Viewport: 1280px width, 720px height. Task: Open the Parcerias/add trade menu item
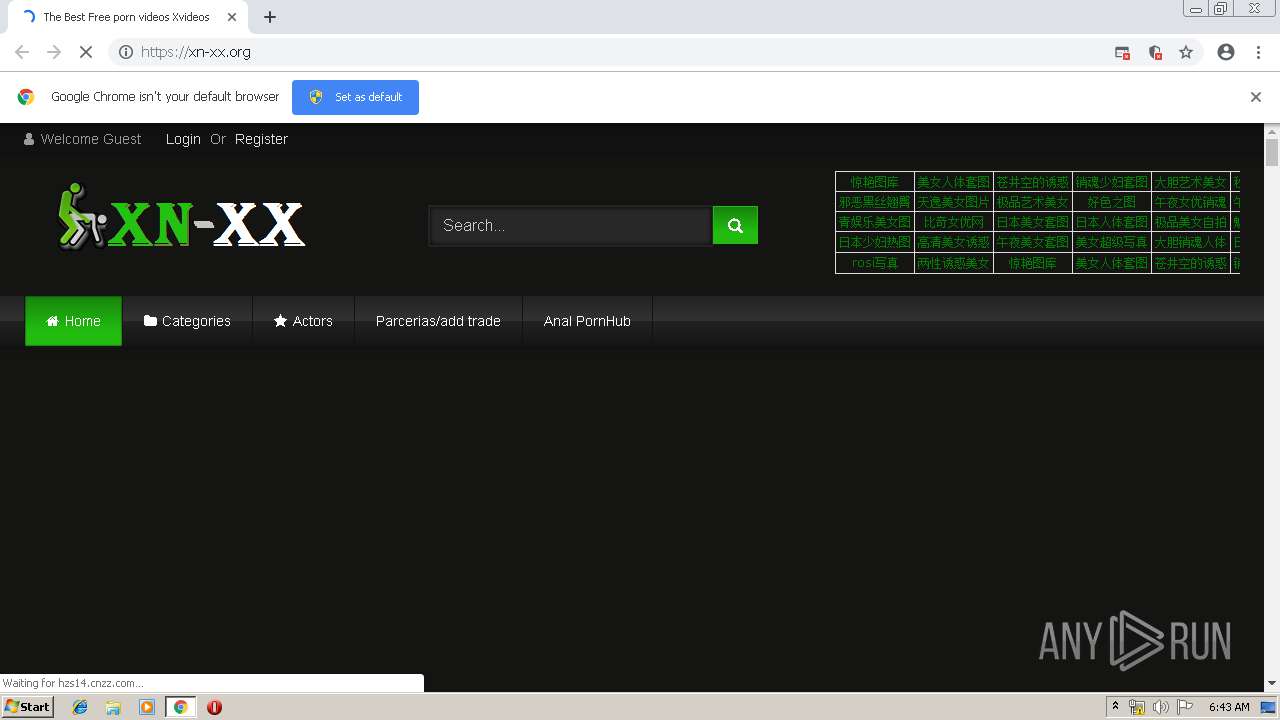(438, 321)
